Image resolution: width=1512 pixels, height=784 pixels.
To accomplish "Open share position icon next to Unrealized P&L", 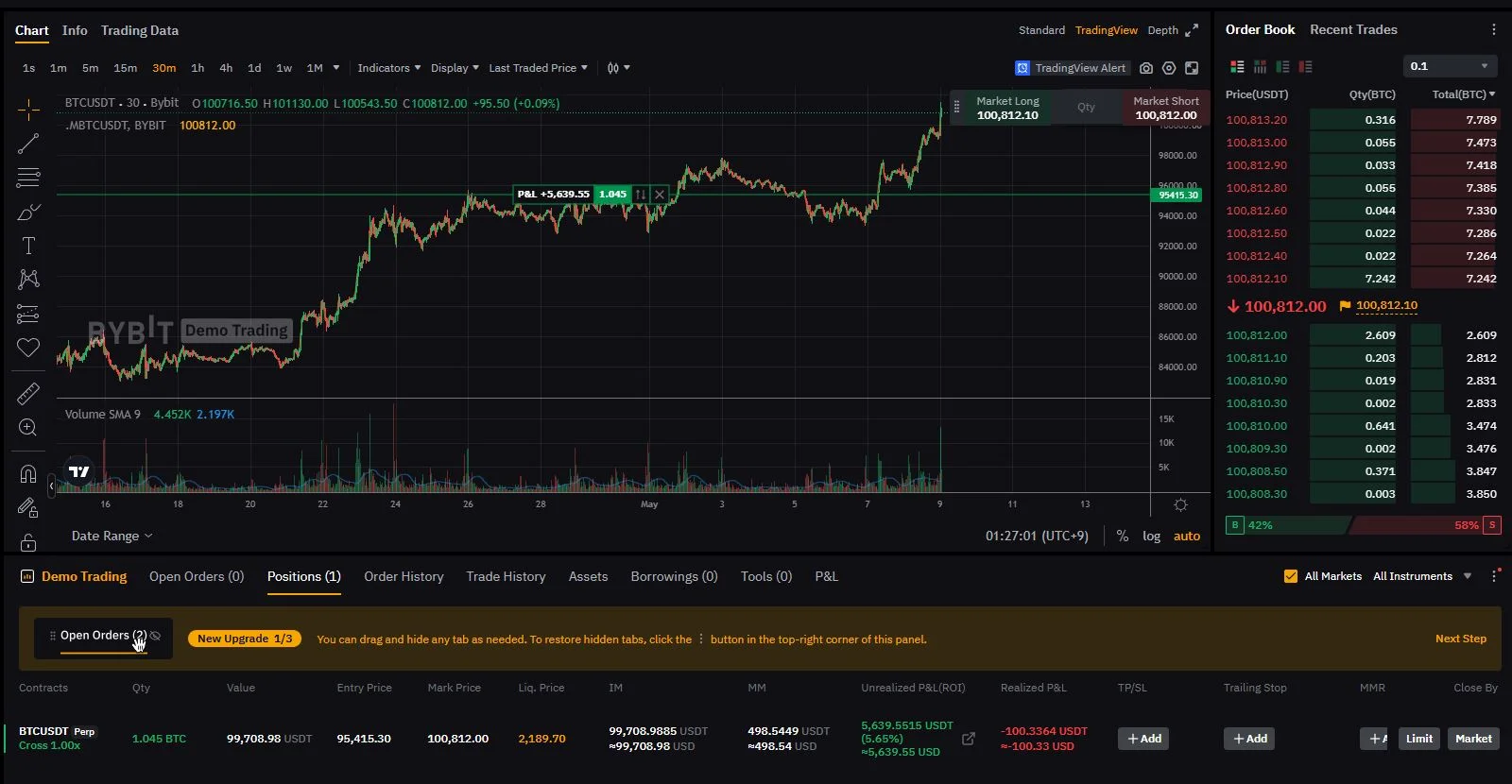I will [969, 739].
